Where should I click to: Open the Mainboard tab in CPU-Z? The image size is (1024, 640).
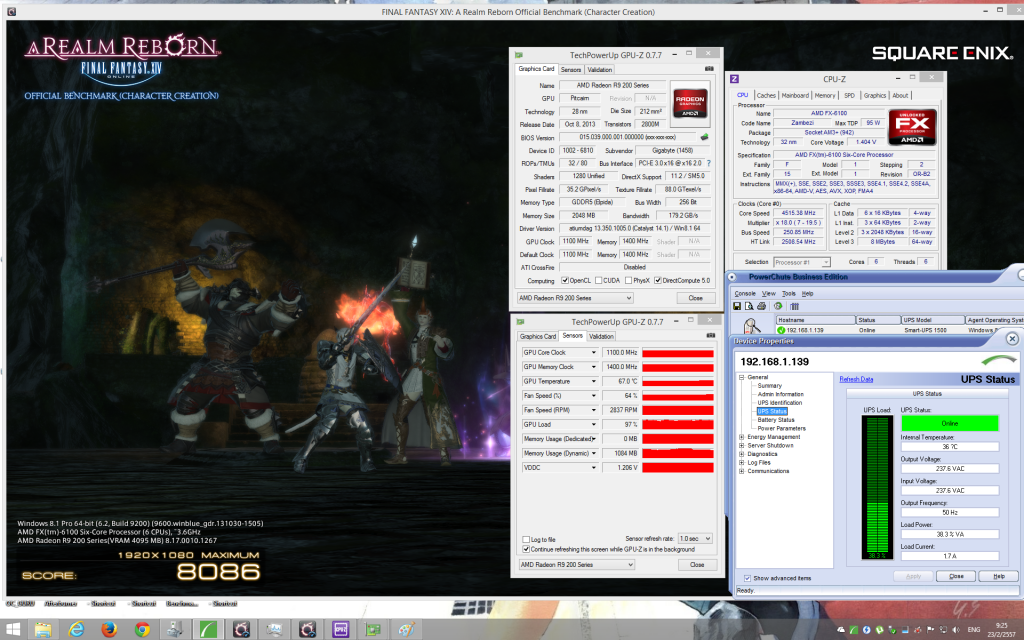coord(795,95)
